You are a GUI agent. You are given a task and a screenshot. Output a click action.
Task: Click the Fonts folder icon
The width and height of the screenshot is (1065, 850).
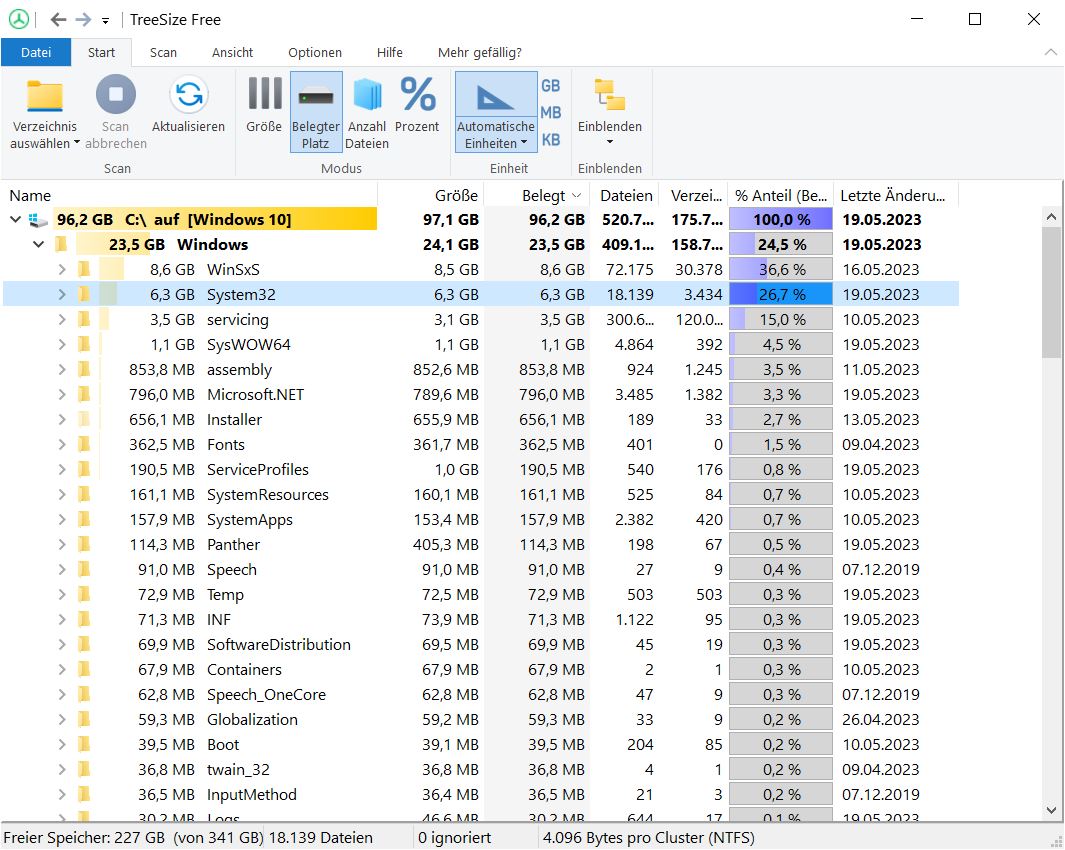(x=84, y=444)
